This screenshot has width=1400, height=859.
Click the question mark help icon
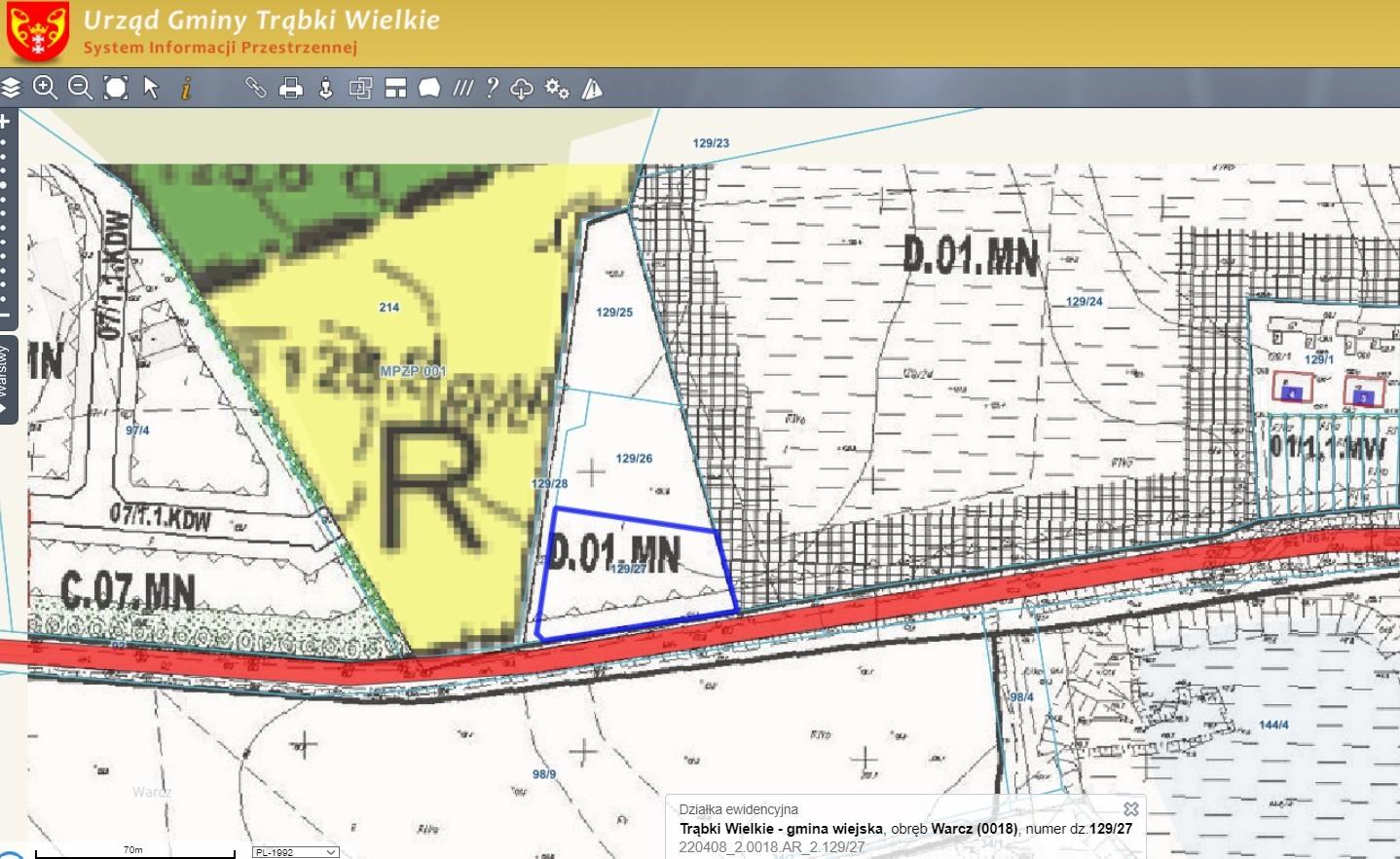click(x=493, y=88)
